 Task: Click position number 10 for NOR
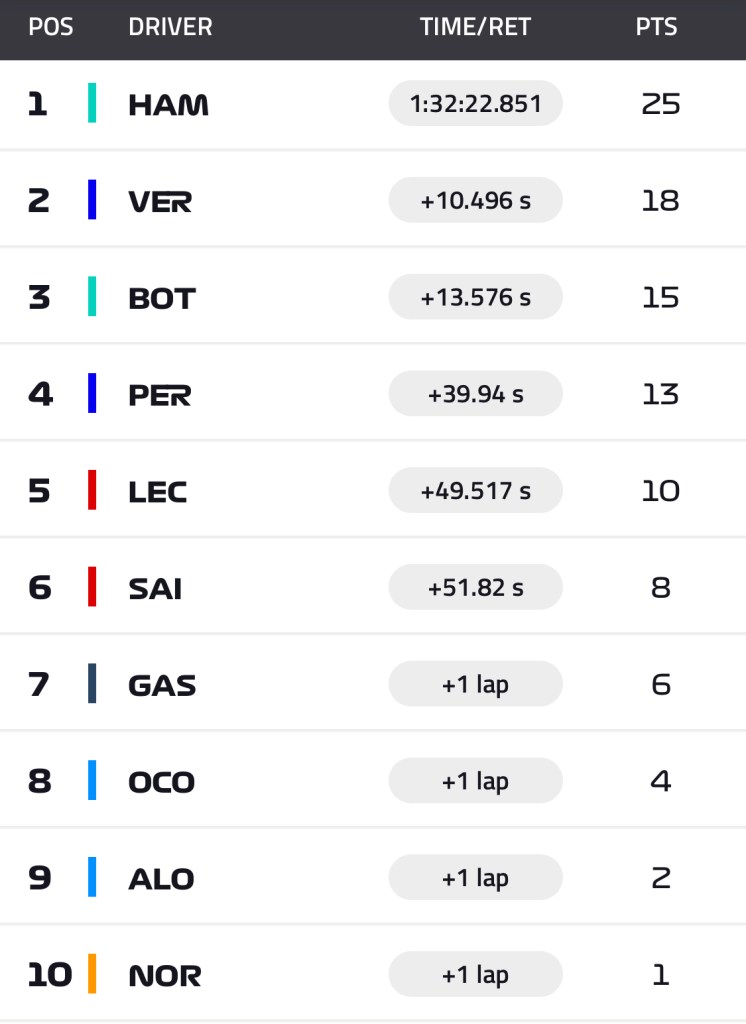(x=49, y=975)
